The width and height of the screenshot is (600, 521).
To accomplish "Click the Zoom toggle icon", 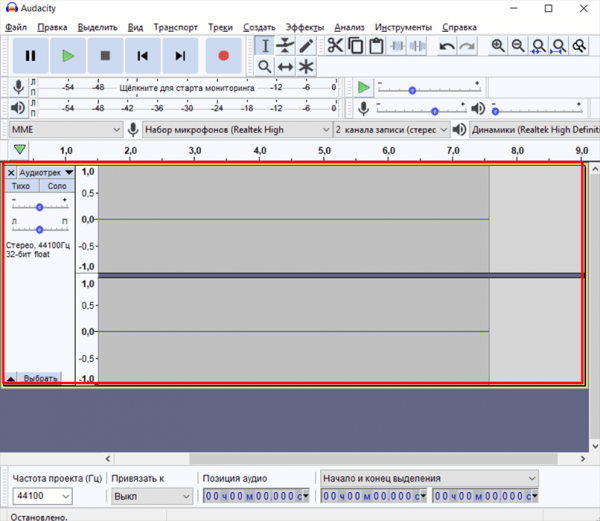I will 579,46.
